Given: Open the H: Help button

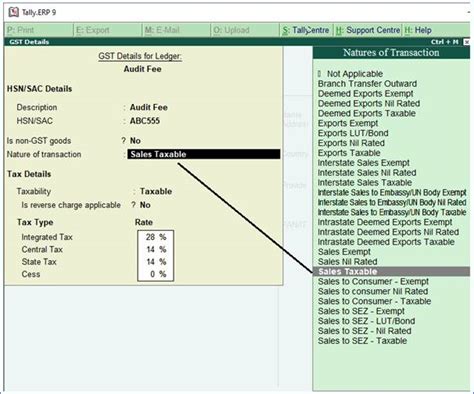Looking at the screenshot, I should (418, 30).
